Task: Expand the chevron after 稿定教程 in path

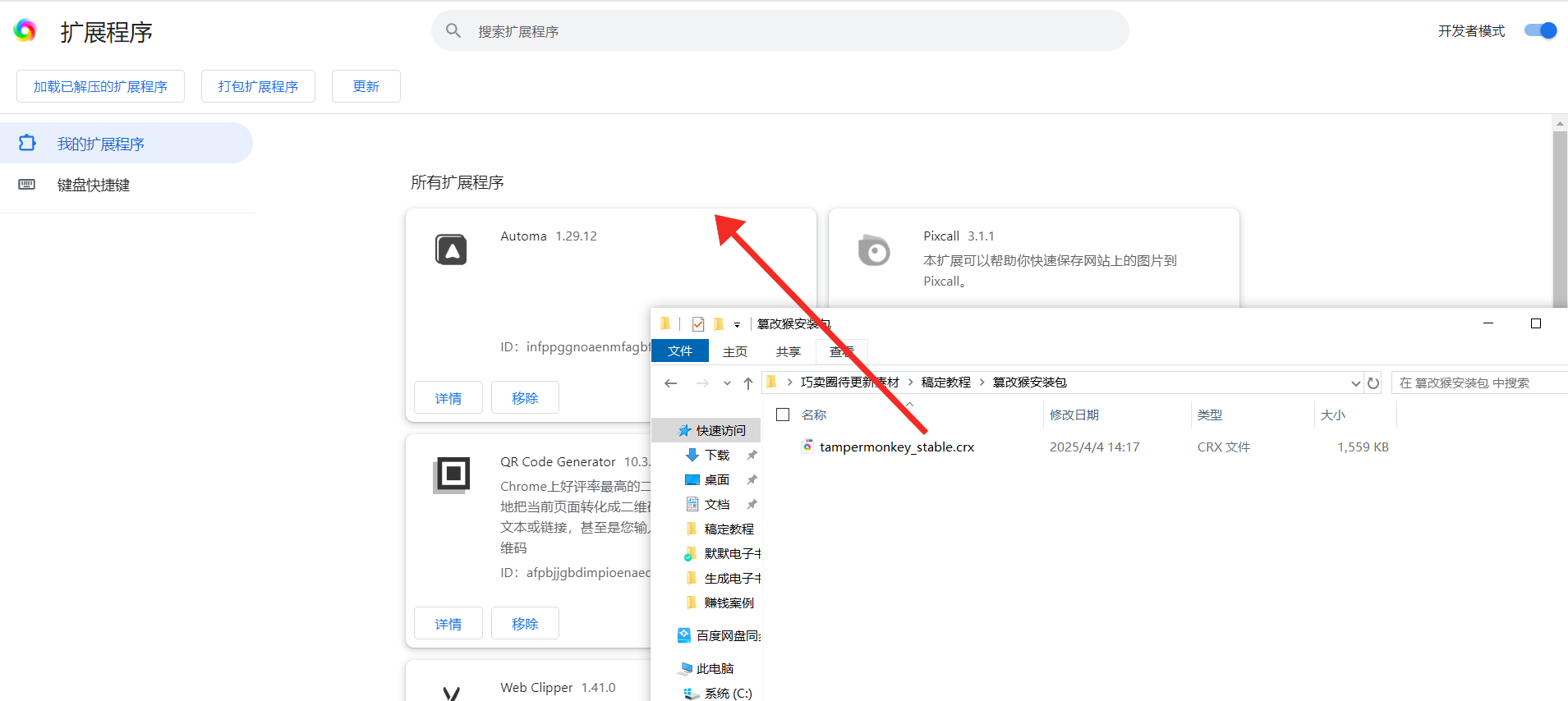Action: tap(982, 382)
